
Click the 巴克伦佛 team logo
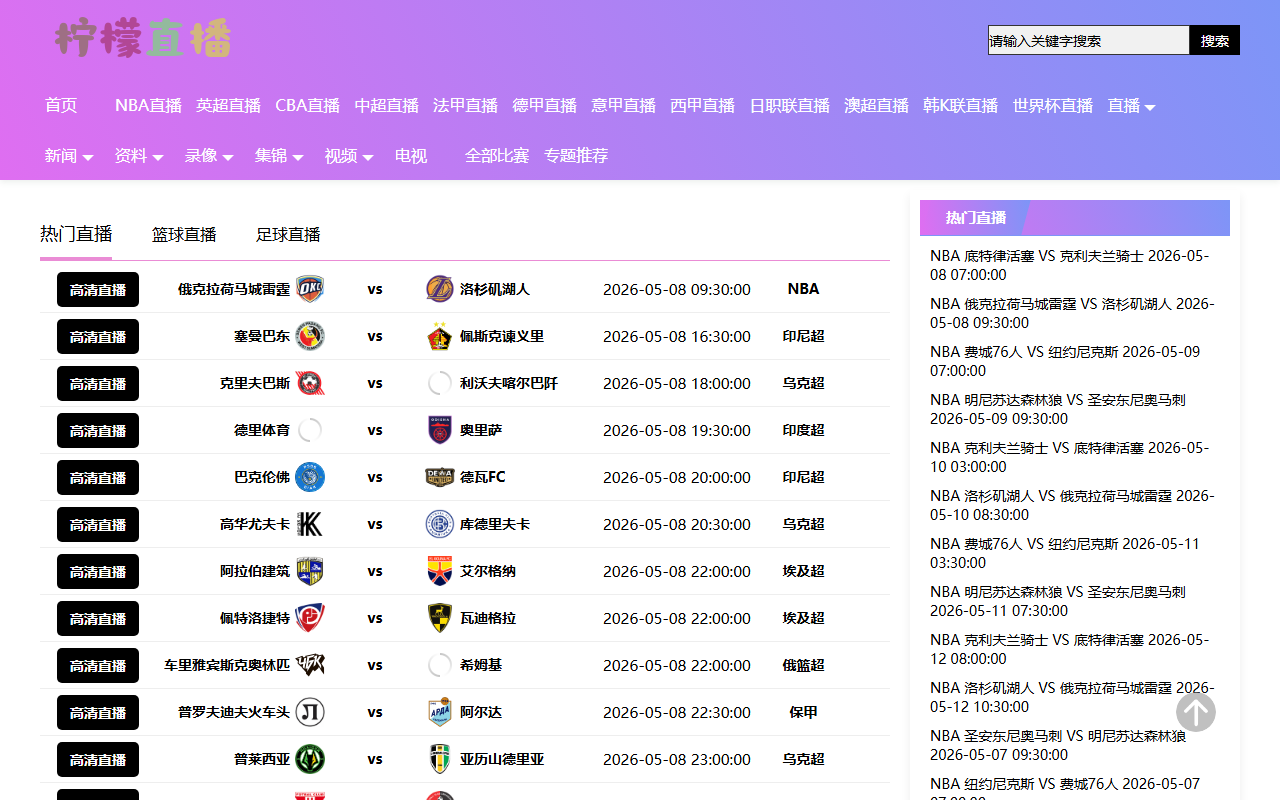(x=310, y=477)
